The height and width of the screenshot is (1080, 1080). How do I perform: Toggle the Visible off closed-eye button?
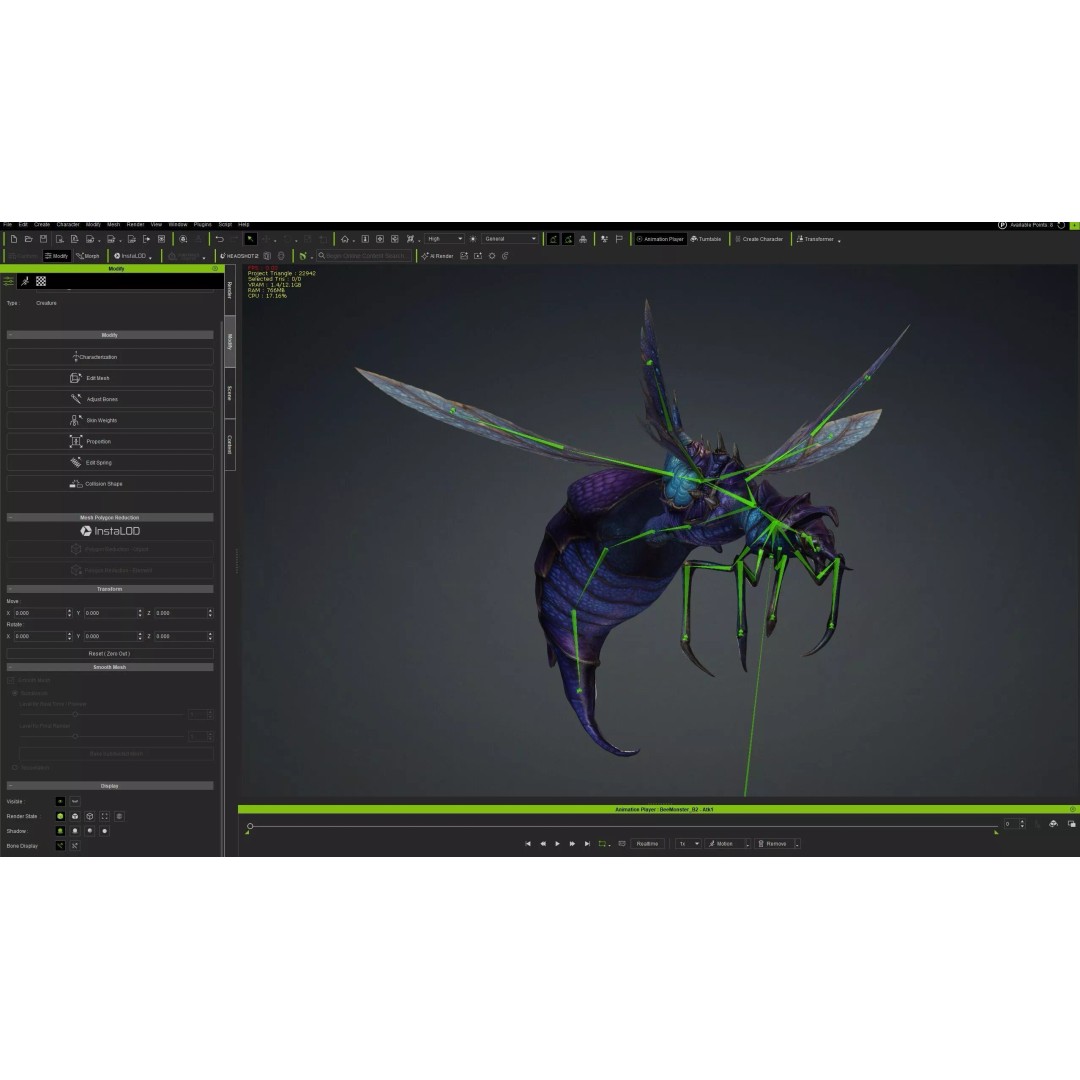pyautogui.click(x=75, y=801)
